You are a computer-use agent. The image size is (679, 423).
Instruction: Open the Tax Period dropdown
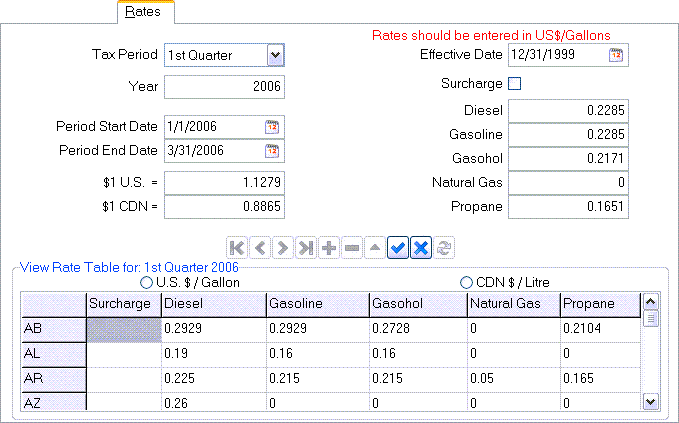point(276,55)
